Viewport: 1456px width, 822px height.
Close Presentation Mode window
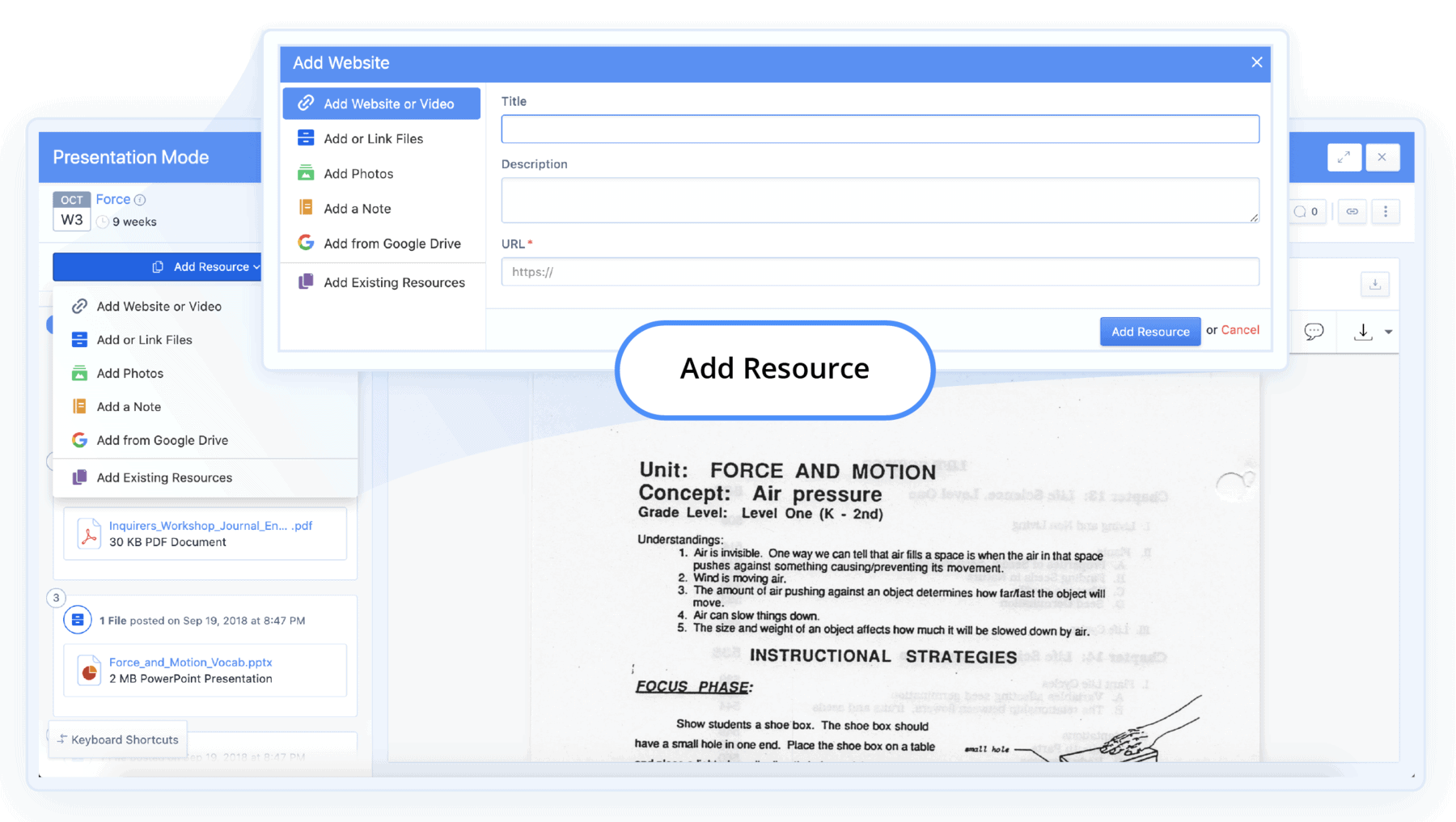[x=1382, y=157]
